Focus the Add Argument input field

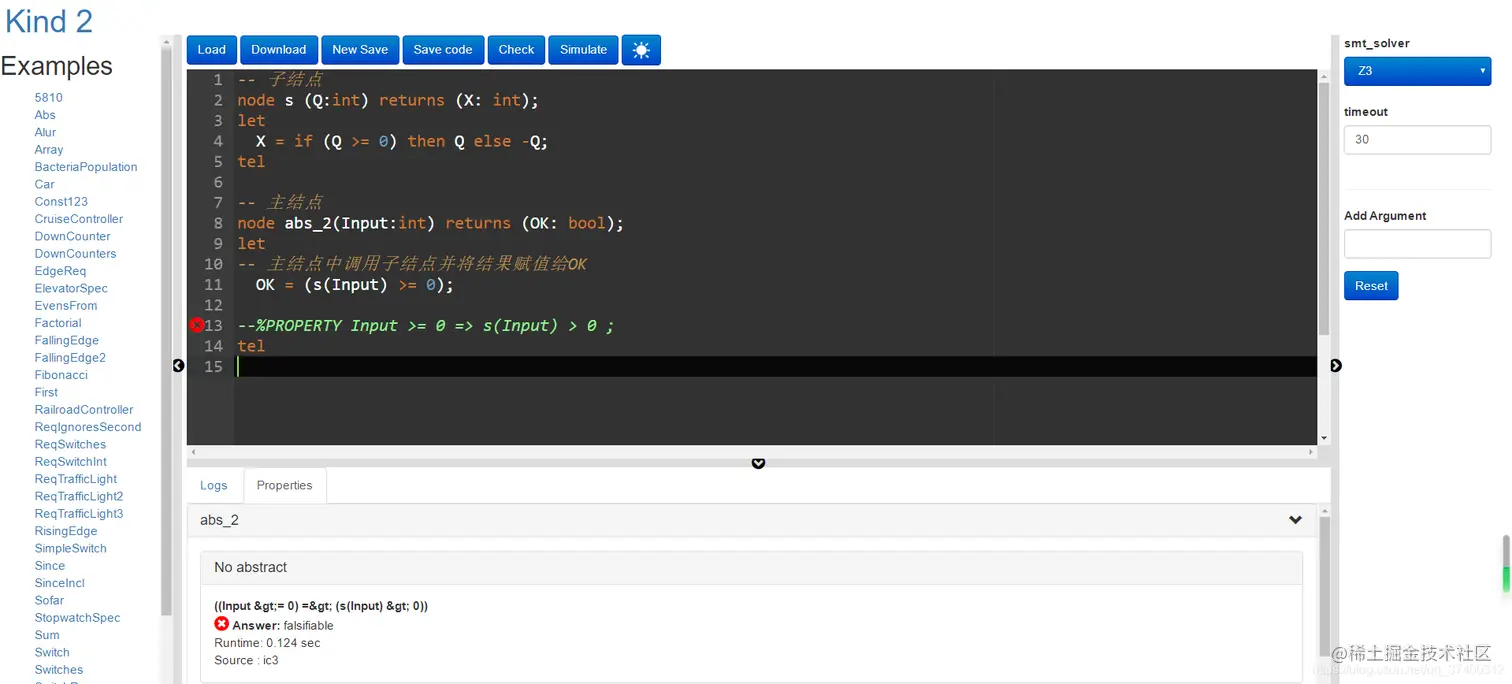tap(1417, 244)
